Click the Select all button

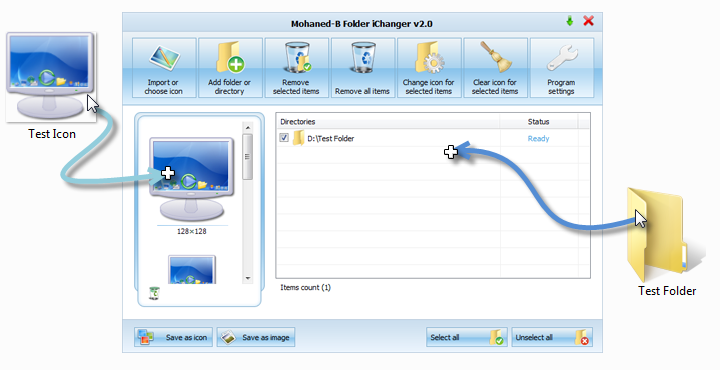pyautogui.click(x=467, y=337)
